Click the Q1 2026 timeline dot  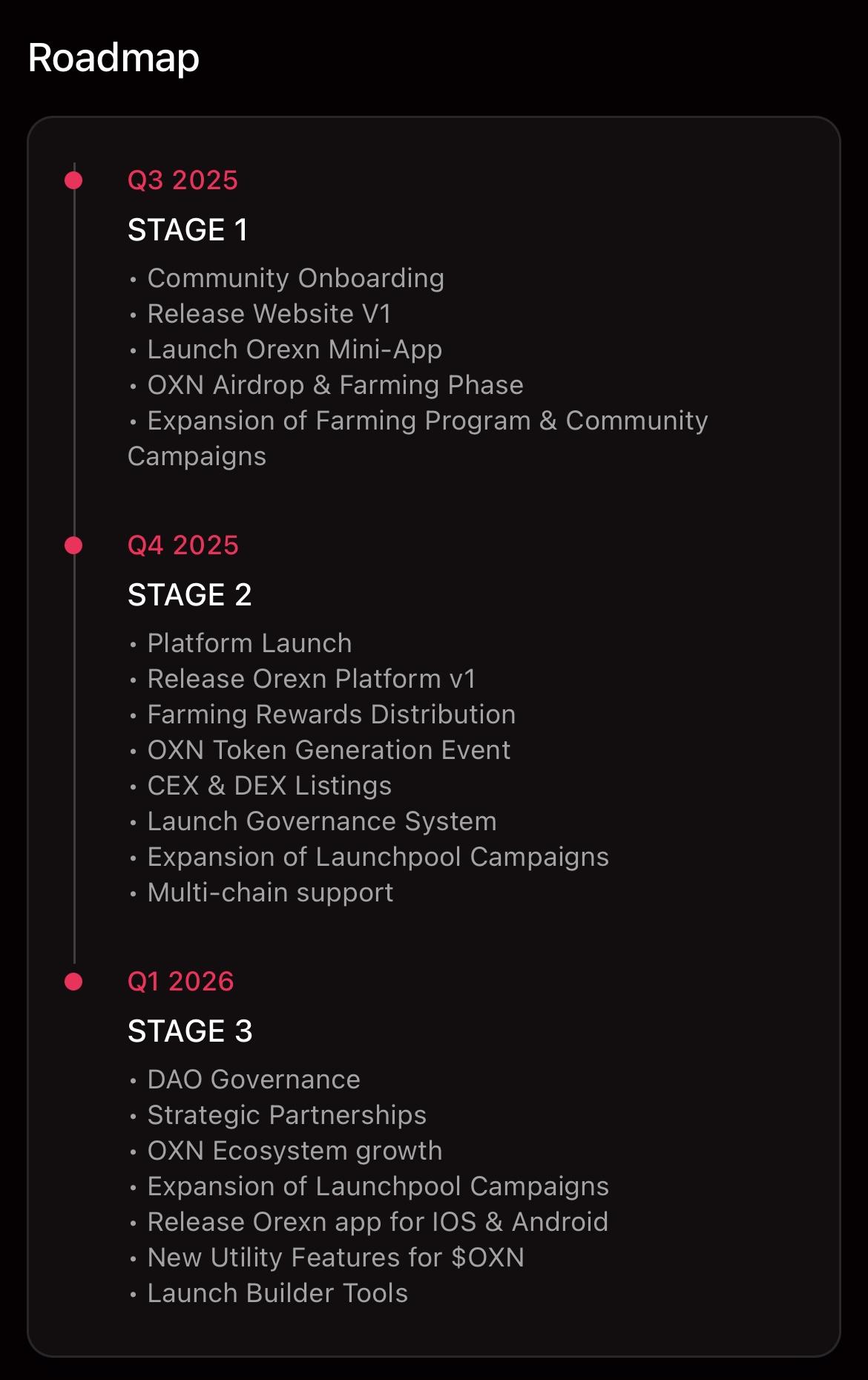(73, 982)
